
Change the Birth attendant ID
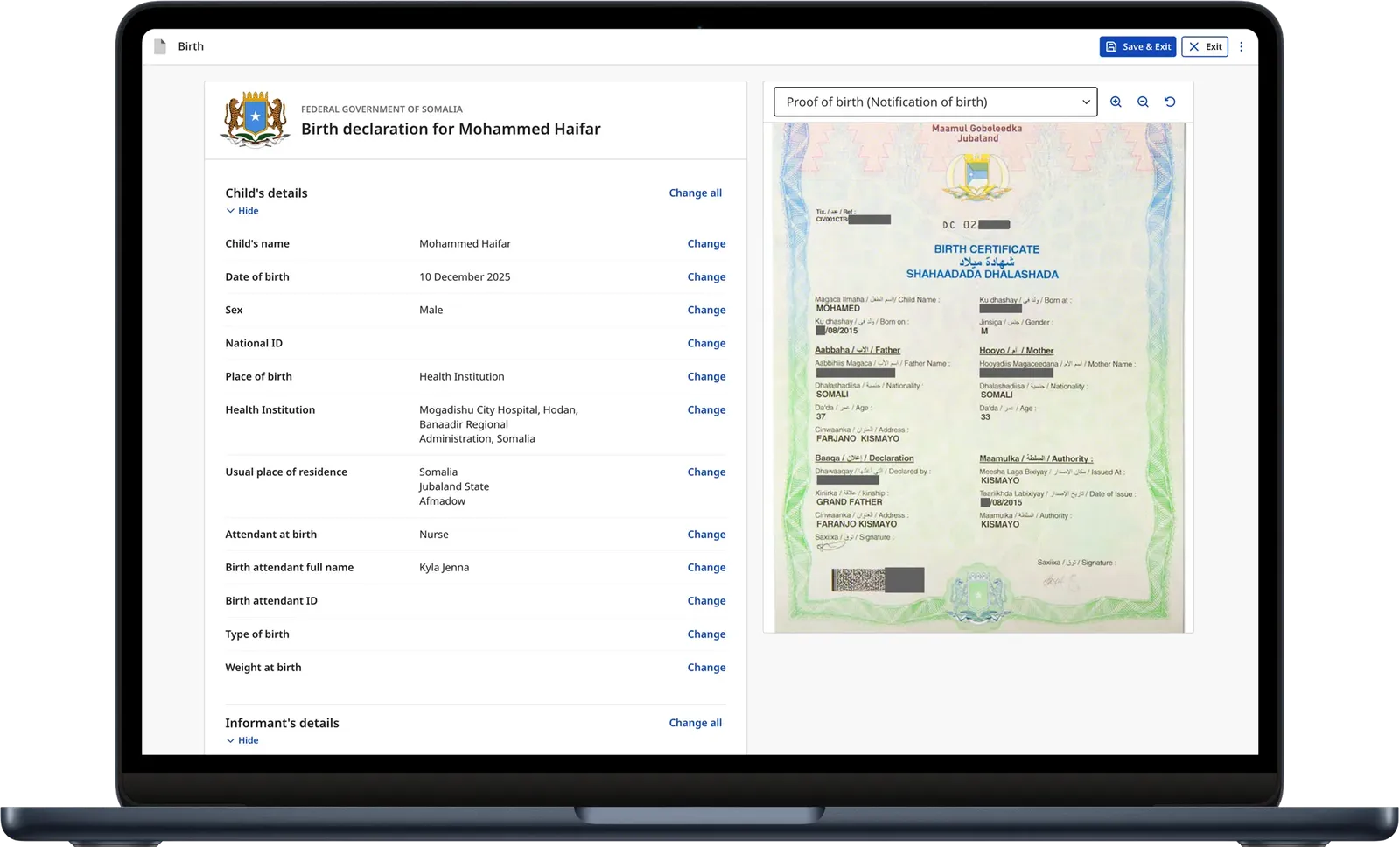[706, 600]
